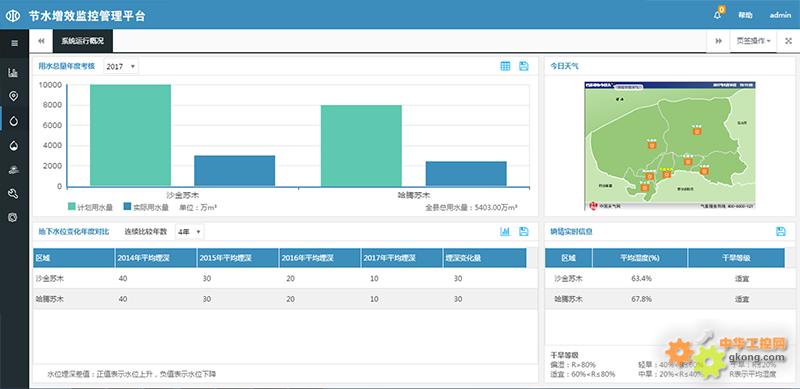The image size is (800, 389).
Task: Open the bottom circular settings sidebar icon
Action: coord(13,217)
